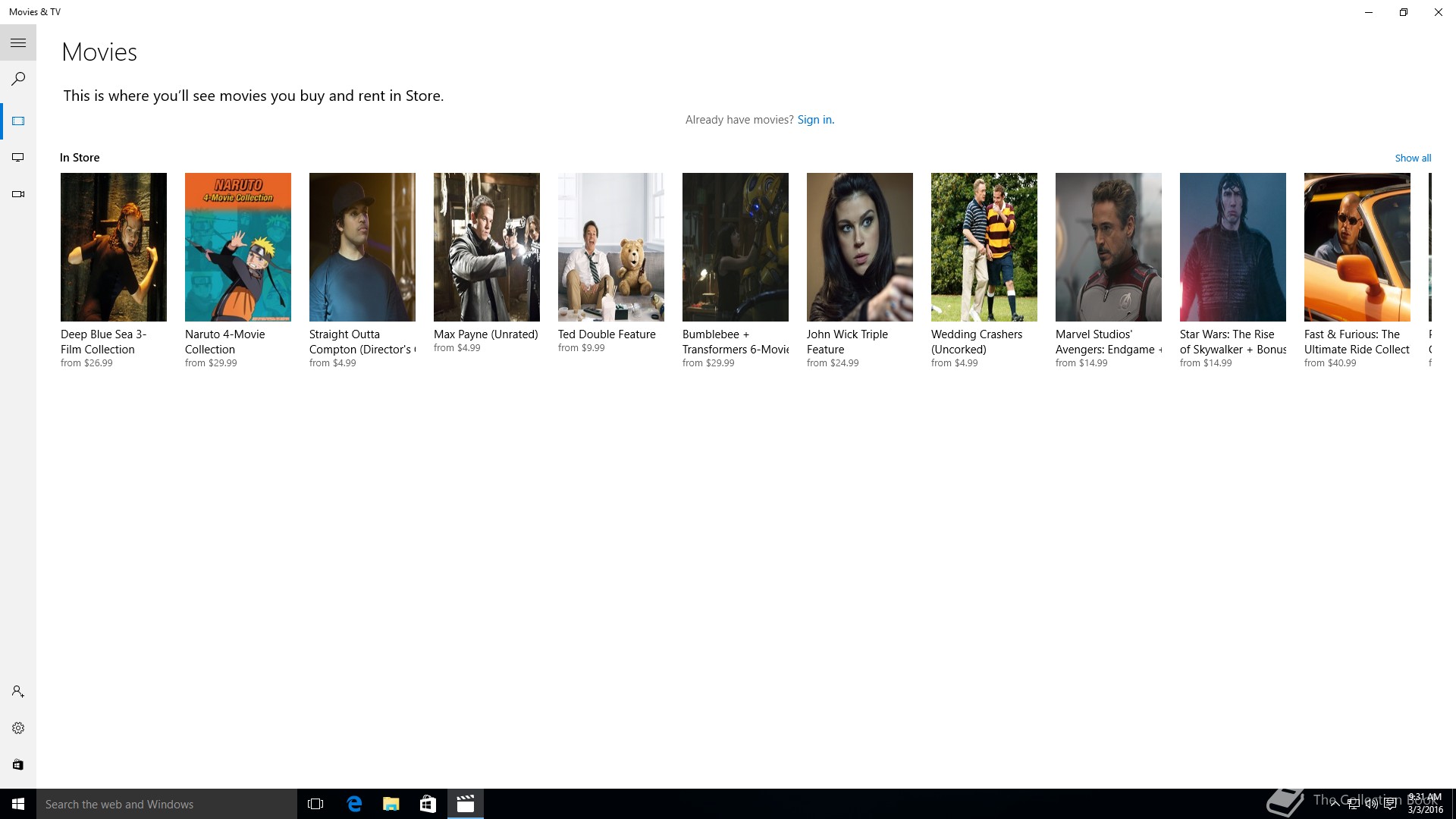Click the In Store section heading
Image resolution: width=1456 pixels, height=819 pixels.
click(80, 158)
